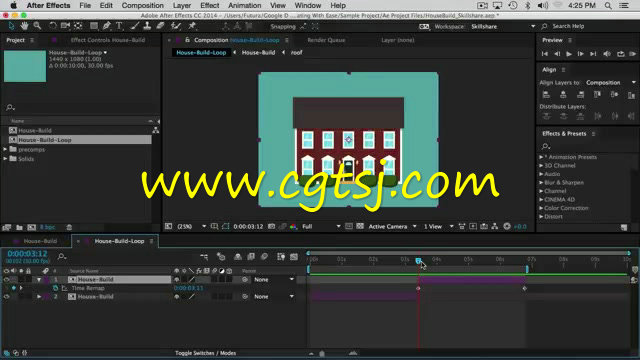Click the Play button in Preview panel
Image resolution: width=640 pixels, height=360 pixels.
[x=569, y=54]
